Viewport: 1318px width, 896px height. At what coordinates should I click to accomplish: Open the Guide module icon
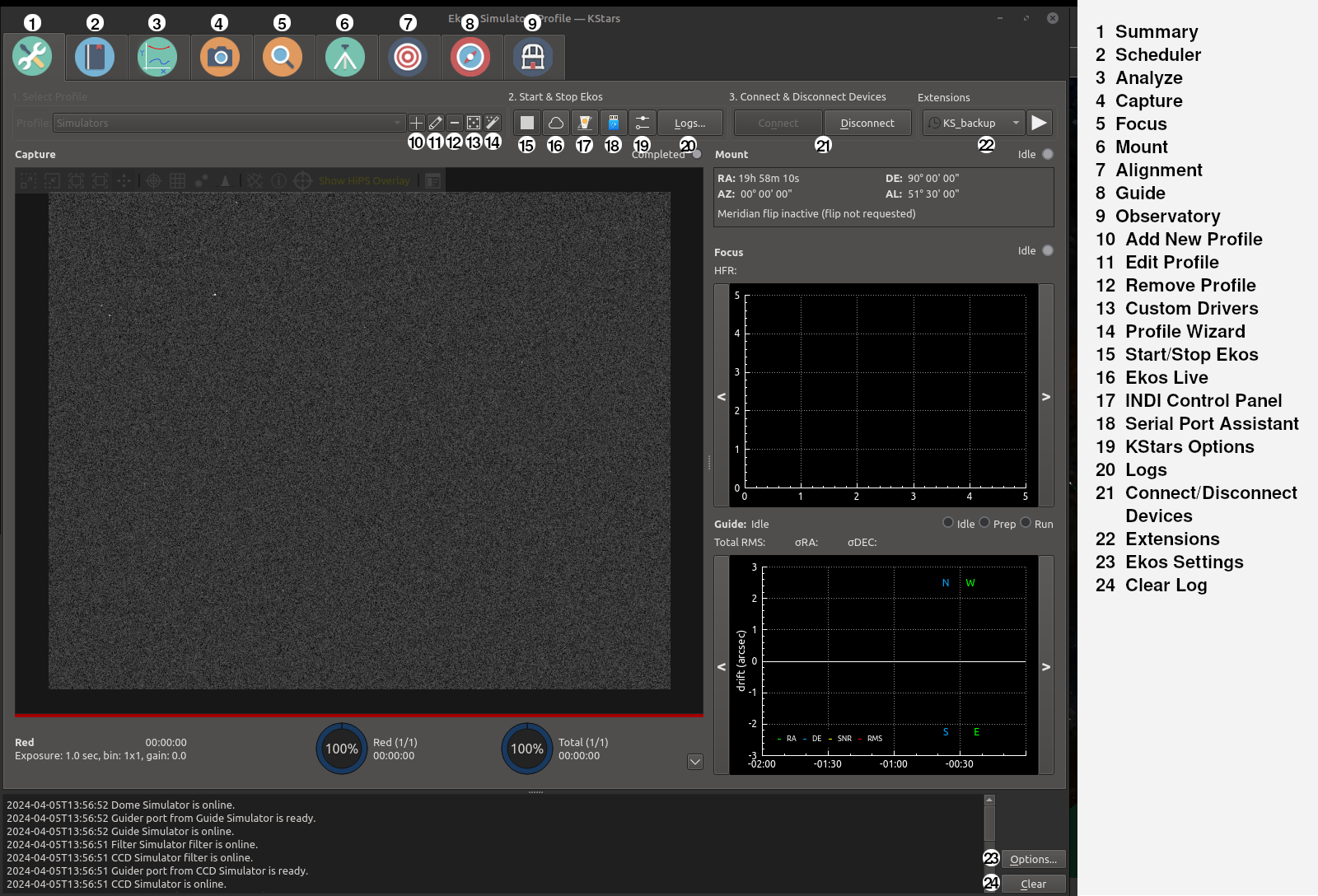click(470, 58)
